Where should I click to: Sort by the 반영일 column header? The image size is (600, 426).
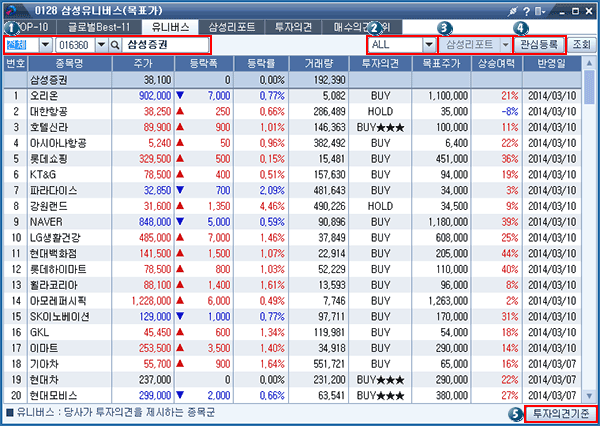coord(551,64)
